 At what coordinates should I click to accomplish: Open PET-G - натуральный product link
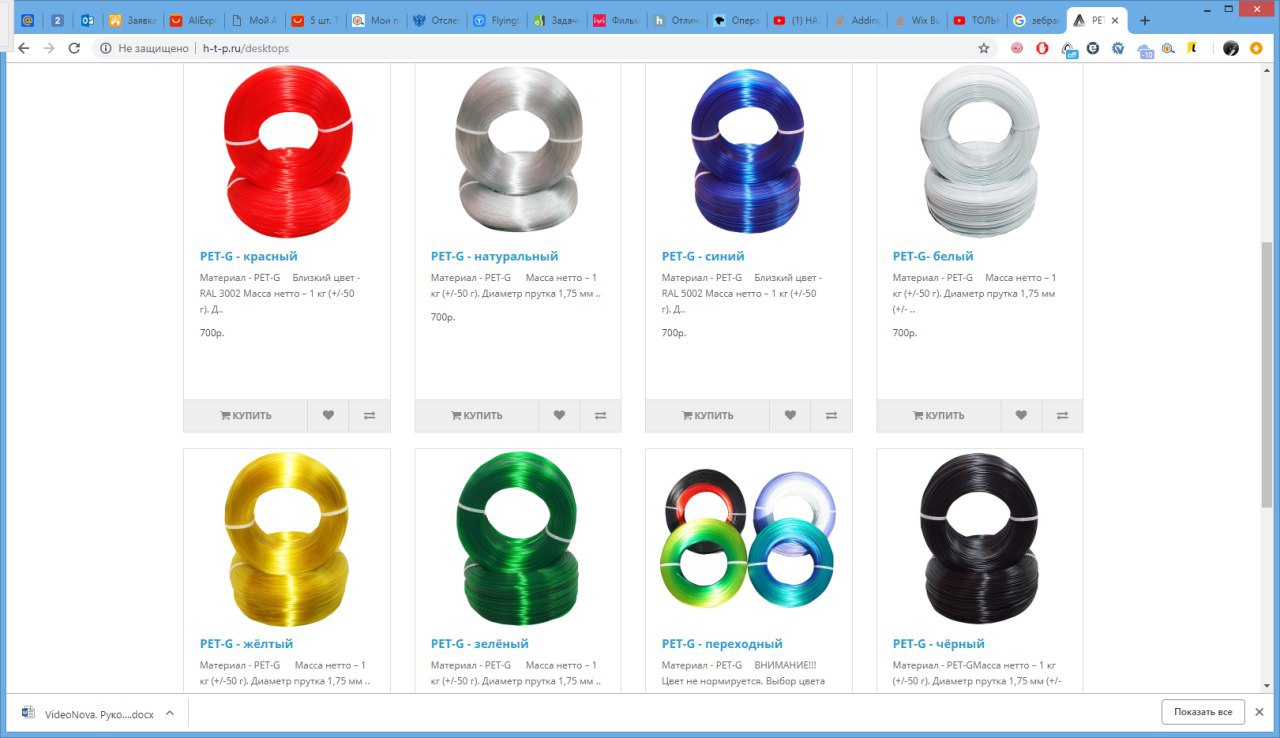tap(494, 256)
